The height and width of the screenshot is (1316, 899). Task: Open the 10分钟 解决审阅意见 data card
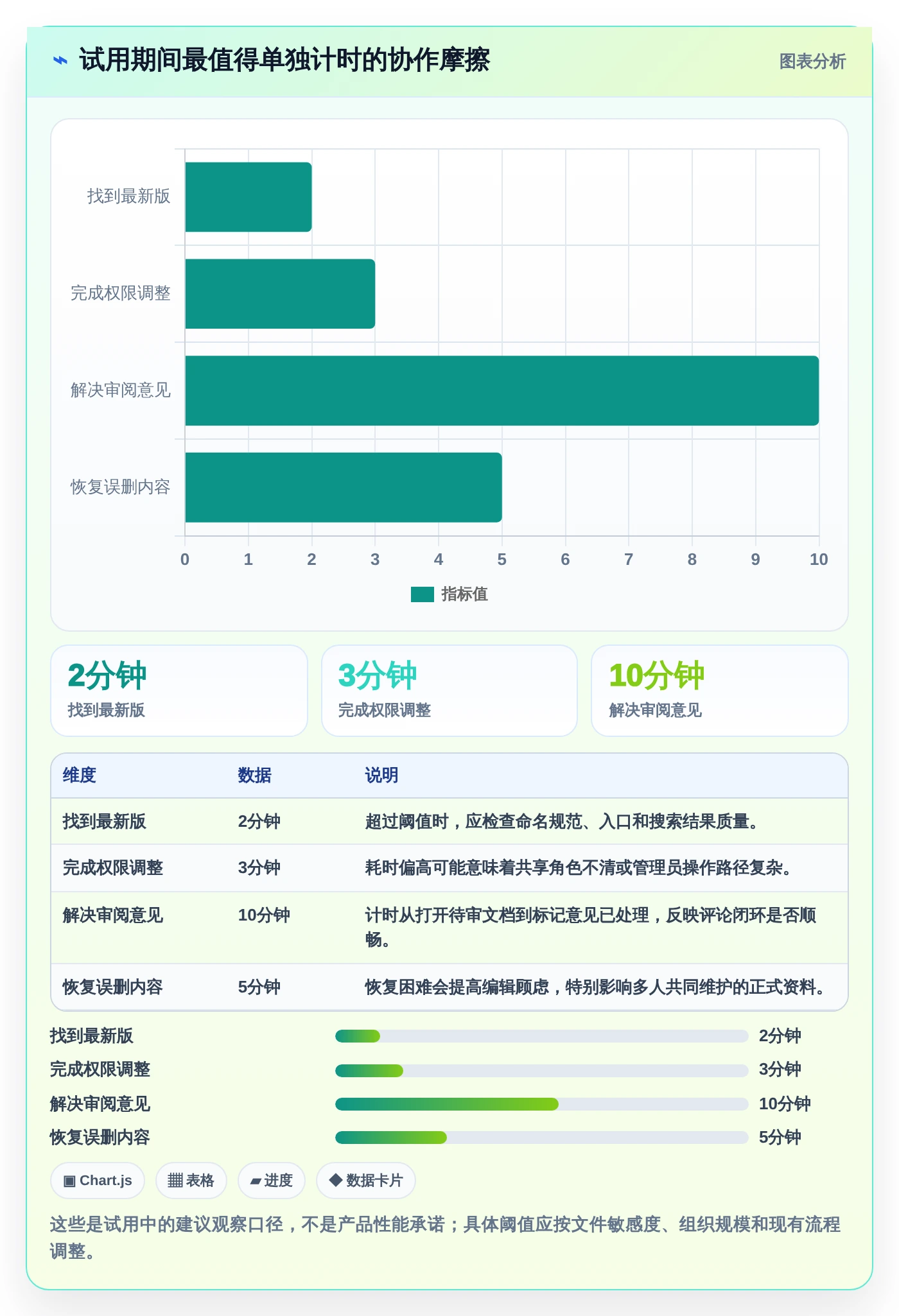point(720,691)
